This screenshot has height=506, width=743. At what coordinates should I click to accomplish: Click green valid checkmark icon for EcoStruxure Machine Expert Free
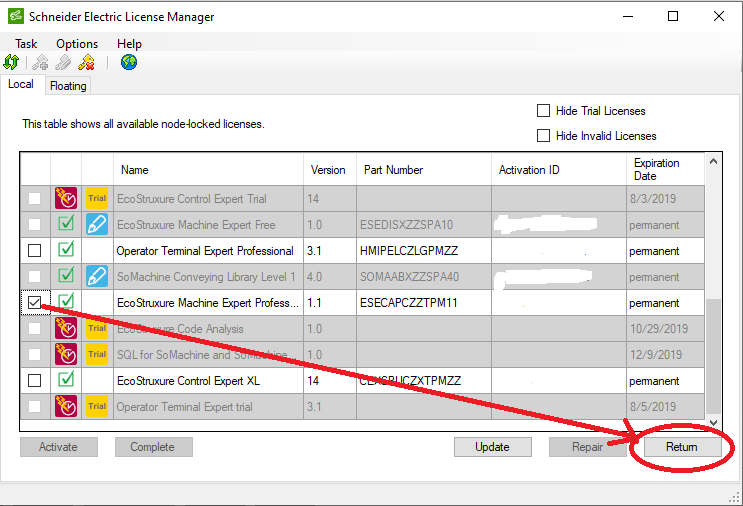(66, 223)
